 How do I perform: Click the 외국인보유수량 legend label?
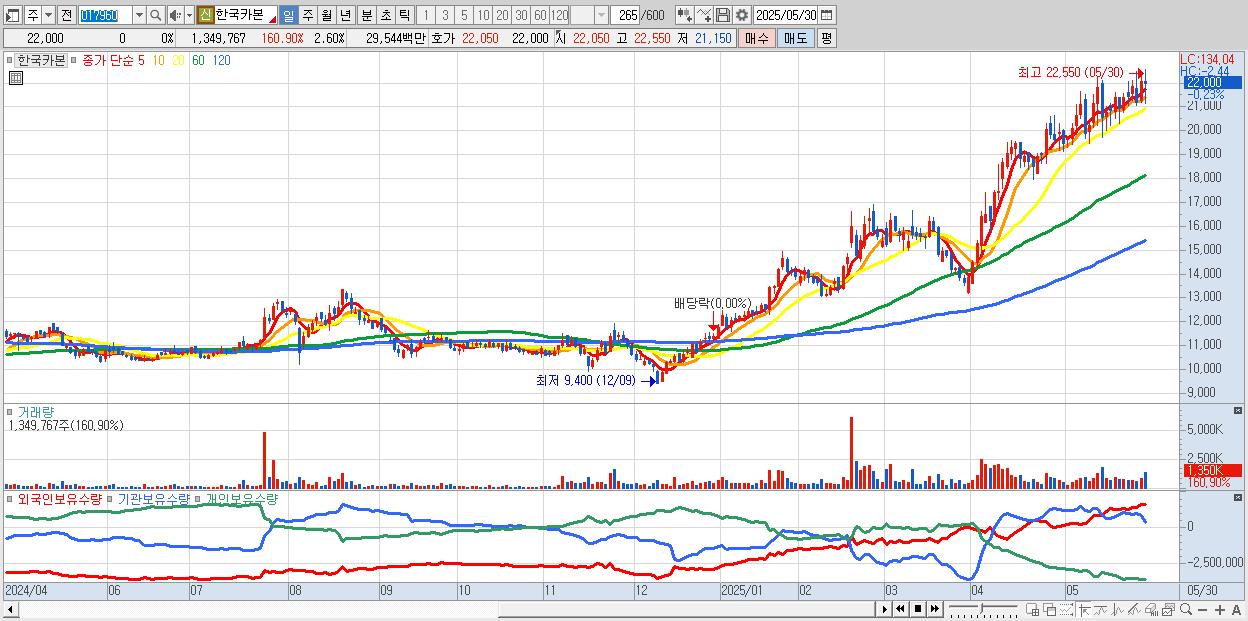pos(60,498)
